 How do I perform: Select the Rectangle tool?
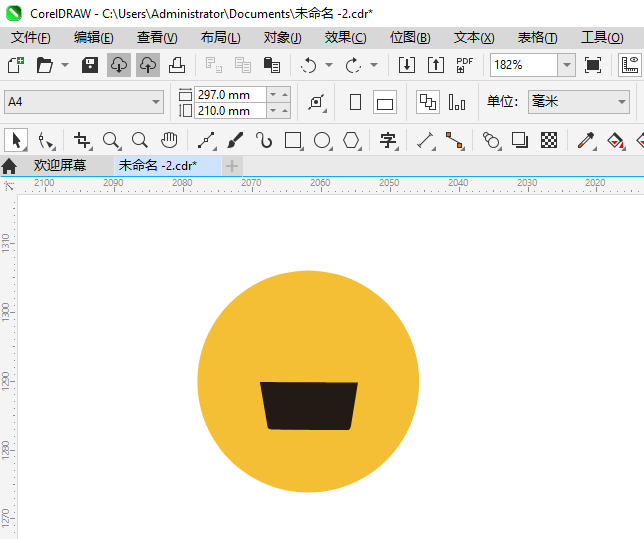(x=294, y=141)
